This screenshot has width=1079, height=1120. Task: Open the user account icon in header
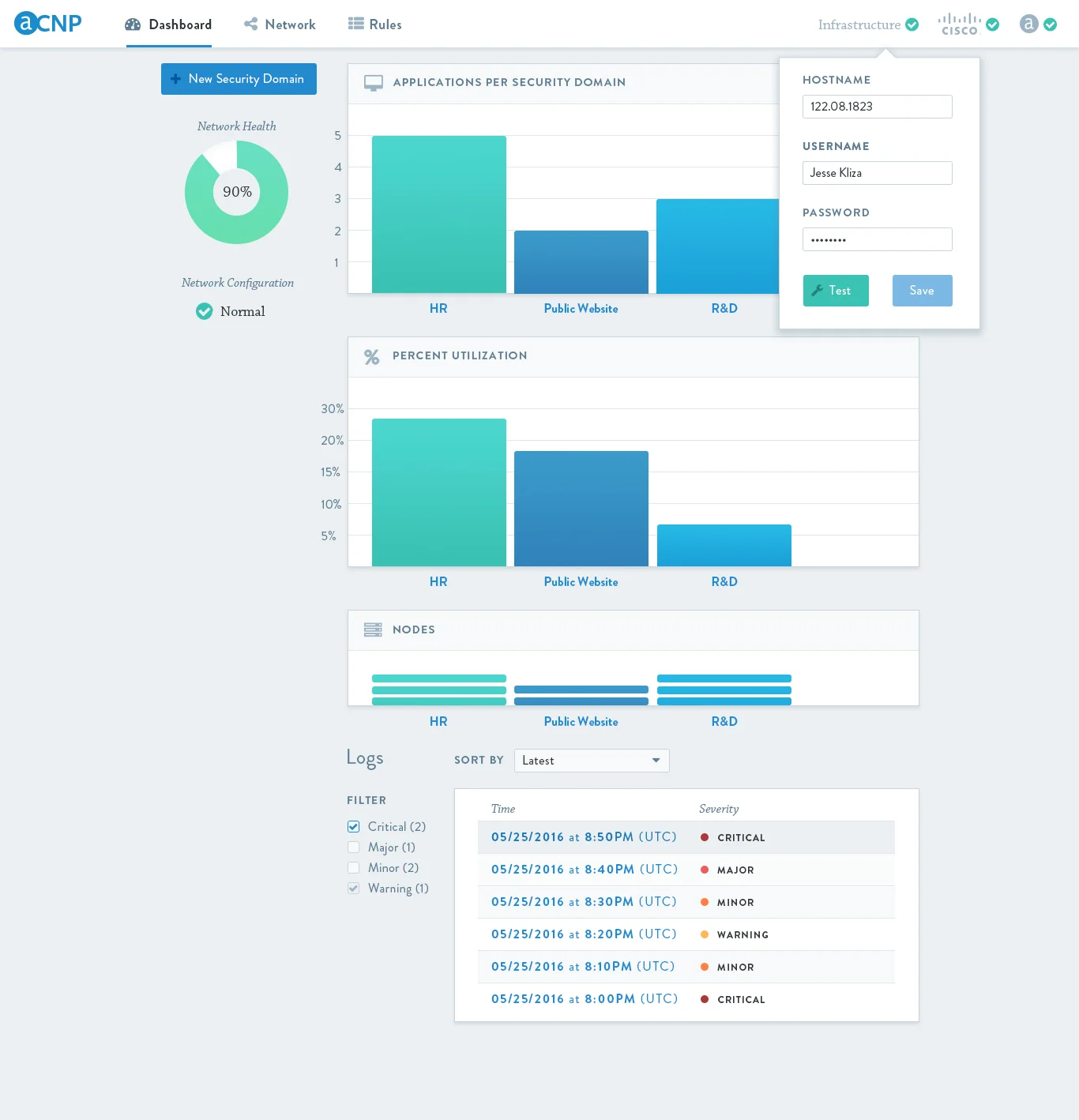(x=1028, y=23)
